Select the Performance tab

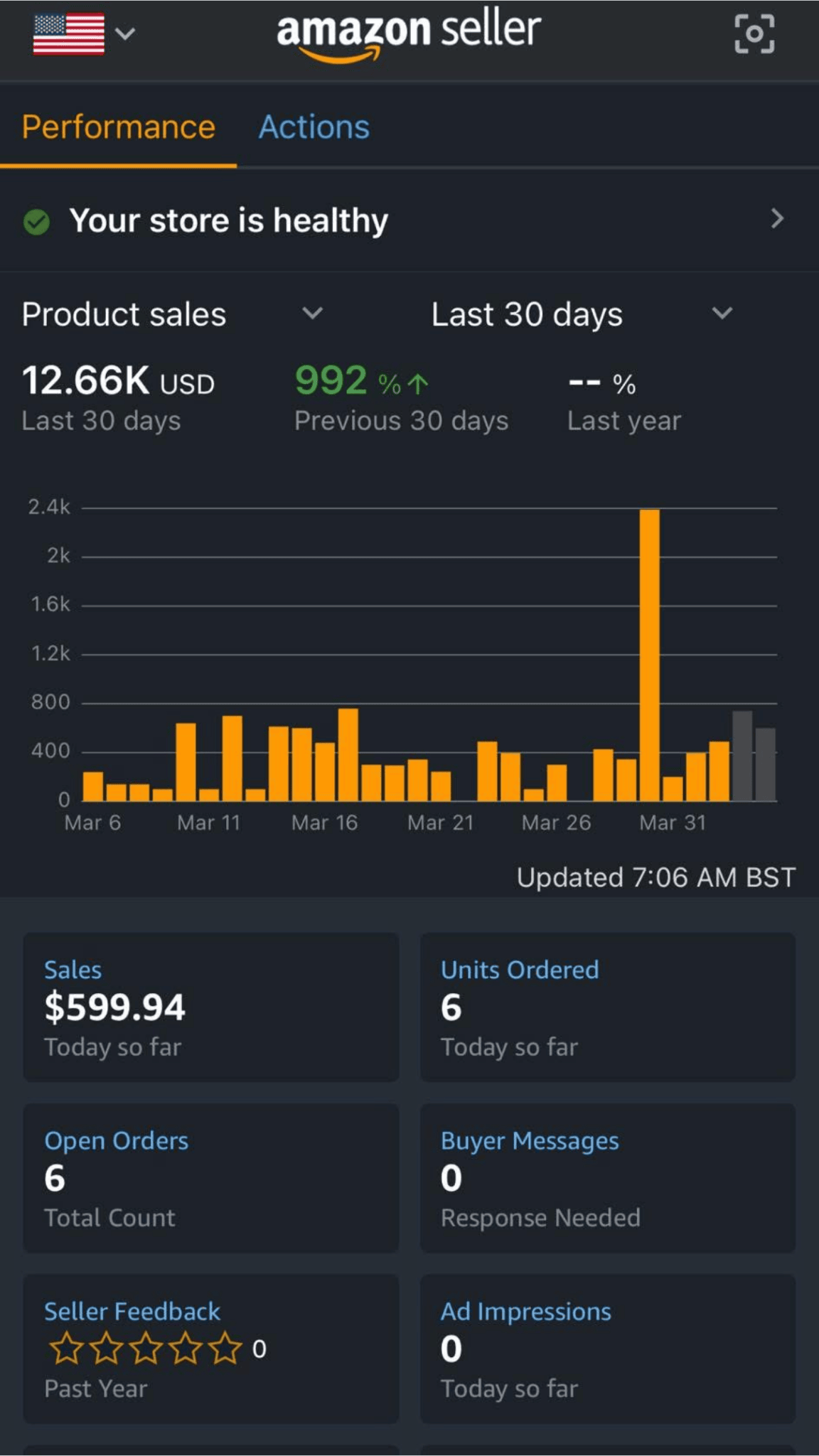click(118, 128)
